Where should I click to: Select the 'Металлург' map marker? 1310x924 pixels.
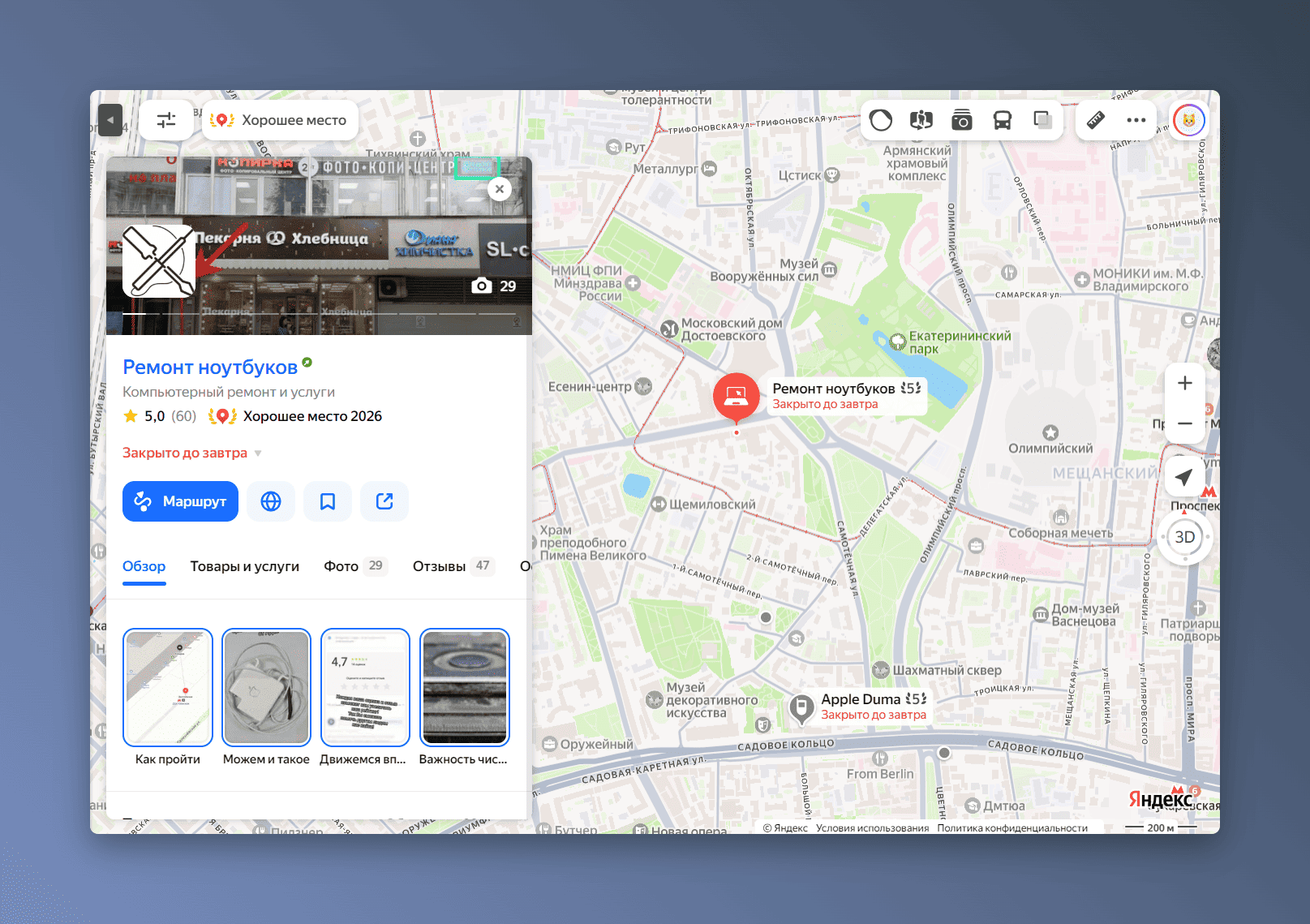pos(710,169)
